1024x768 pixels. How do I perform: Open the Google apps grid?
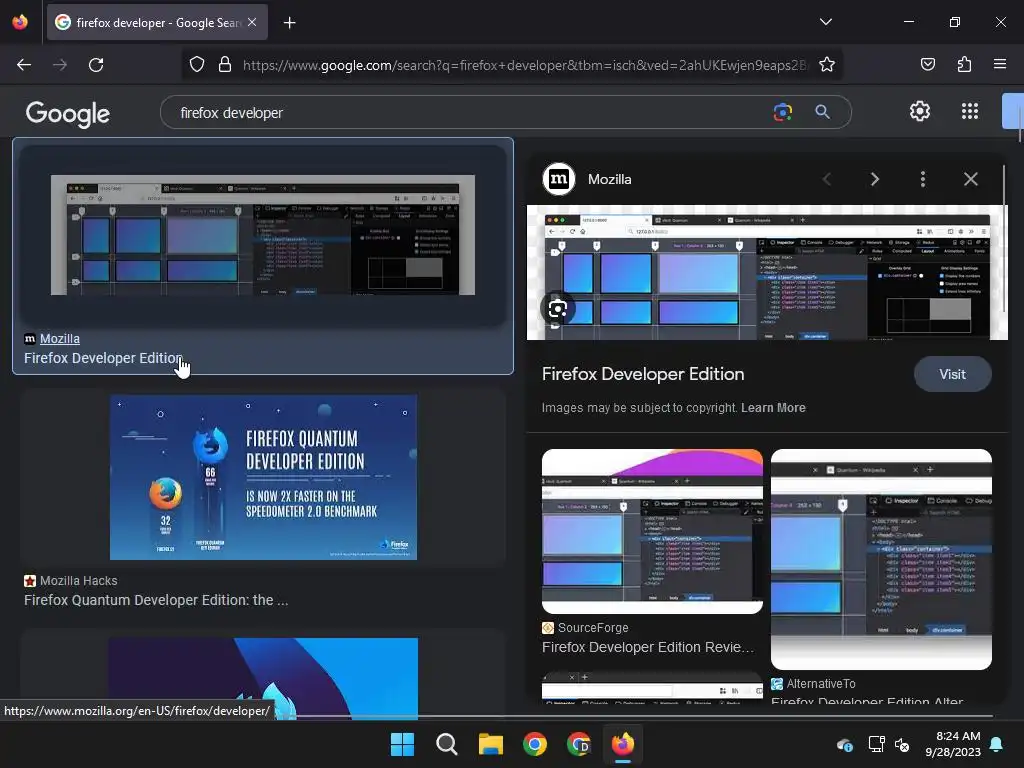[970, 111]
